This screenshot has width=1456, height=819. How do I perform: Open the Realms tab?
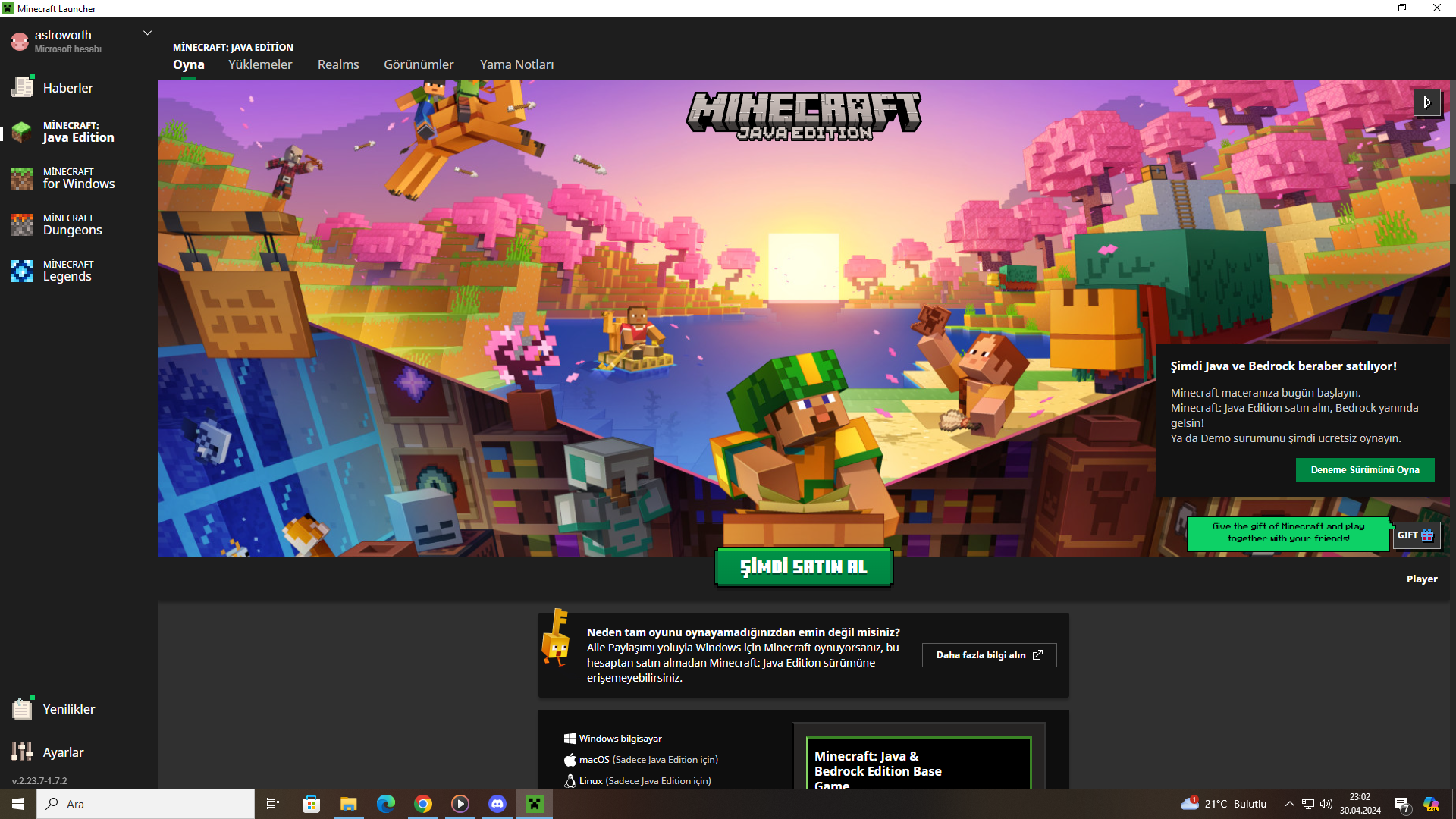pos(338,65)
